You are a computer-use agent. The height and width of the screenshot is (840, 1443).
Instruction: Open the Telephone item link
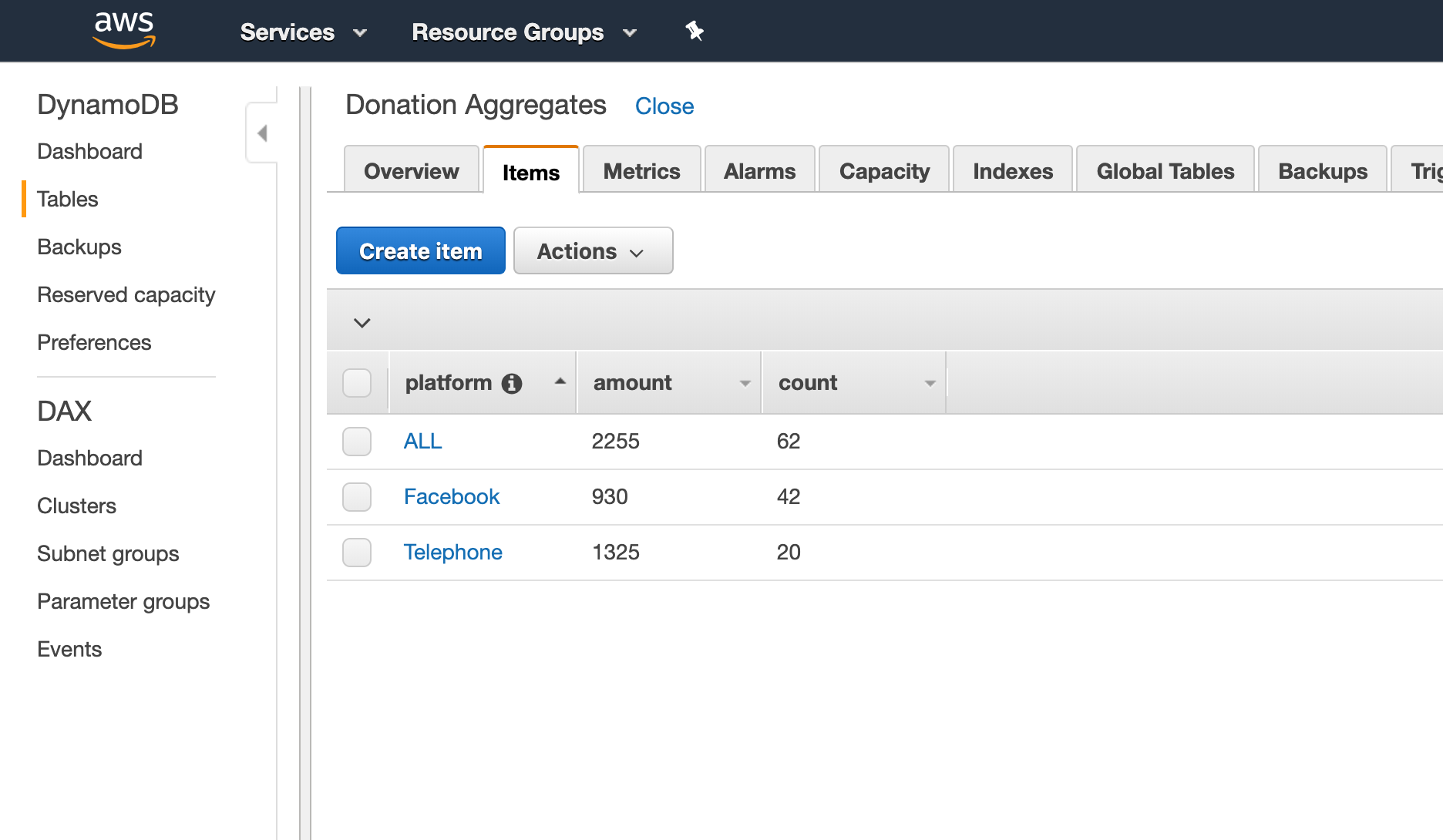point(453,553)
